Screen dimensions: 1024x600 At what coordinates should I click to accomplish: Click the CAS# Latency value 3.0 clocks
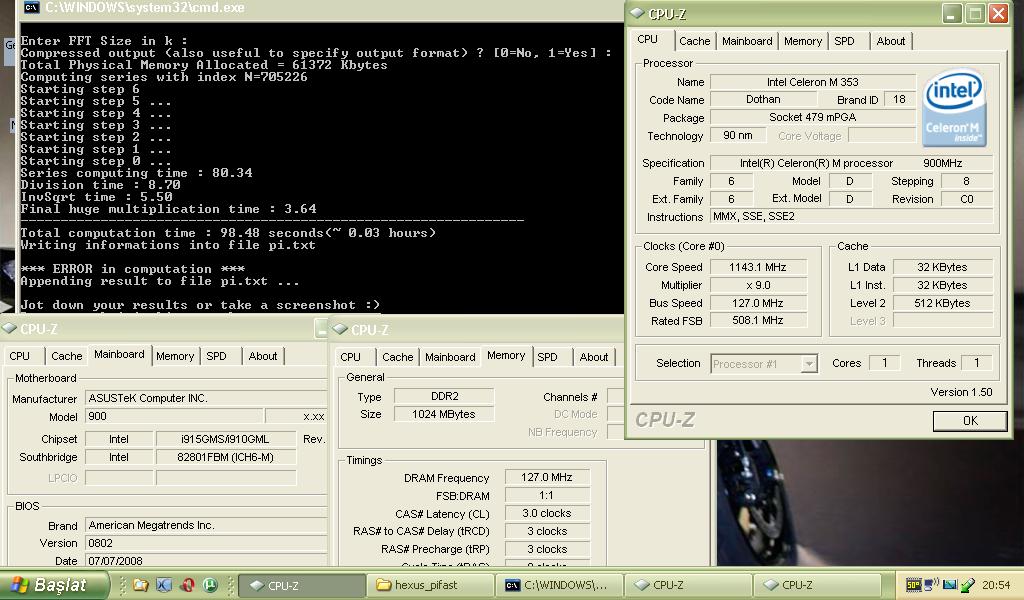click(x=547, y=513)
